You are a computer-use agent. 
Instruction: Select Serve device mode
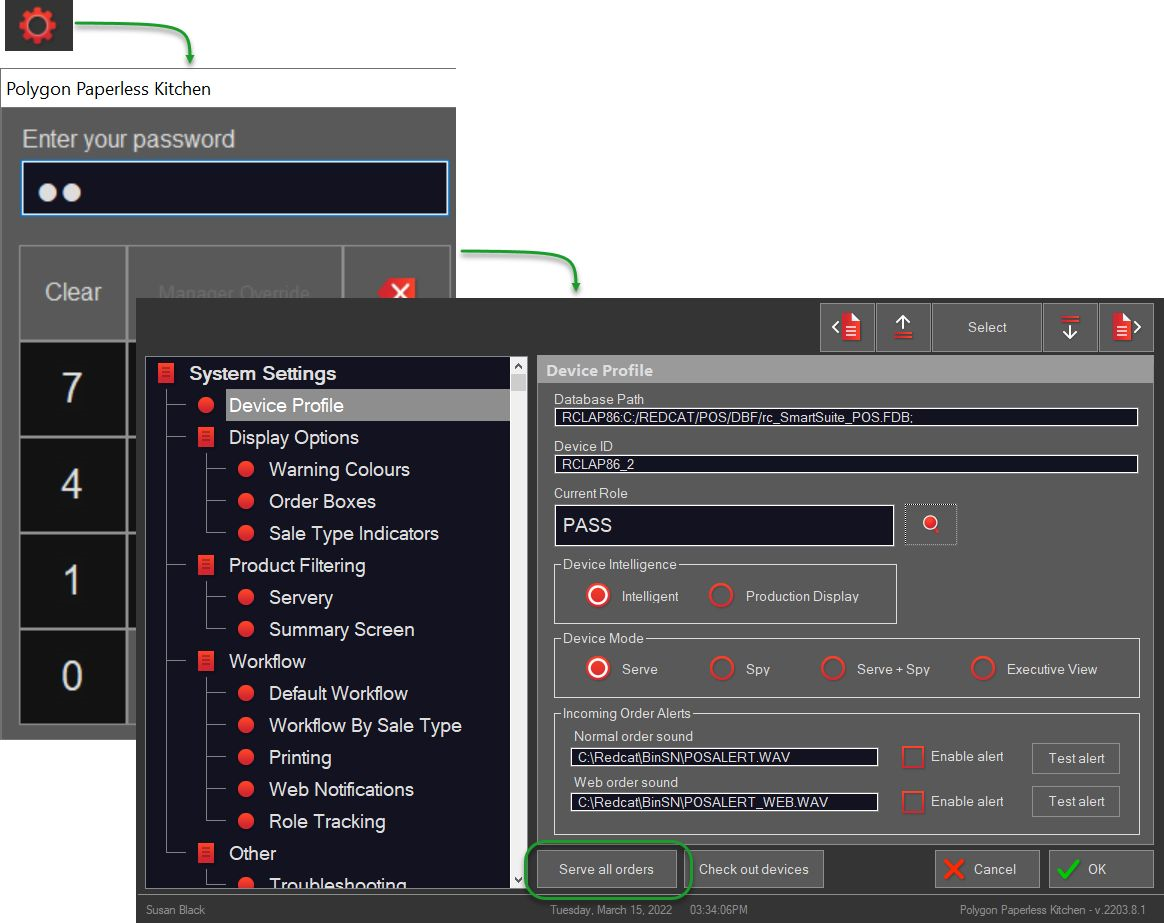598,668
